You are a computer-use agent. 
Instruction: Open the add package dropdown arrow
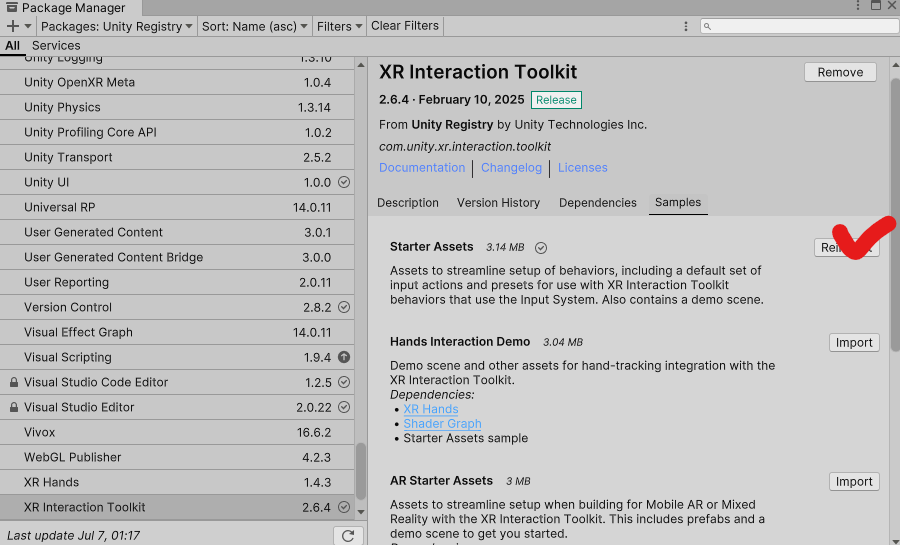pos(28,26)
